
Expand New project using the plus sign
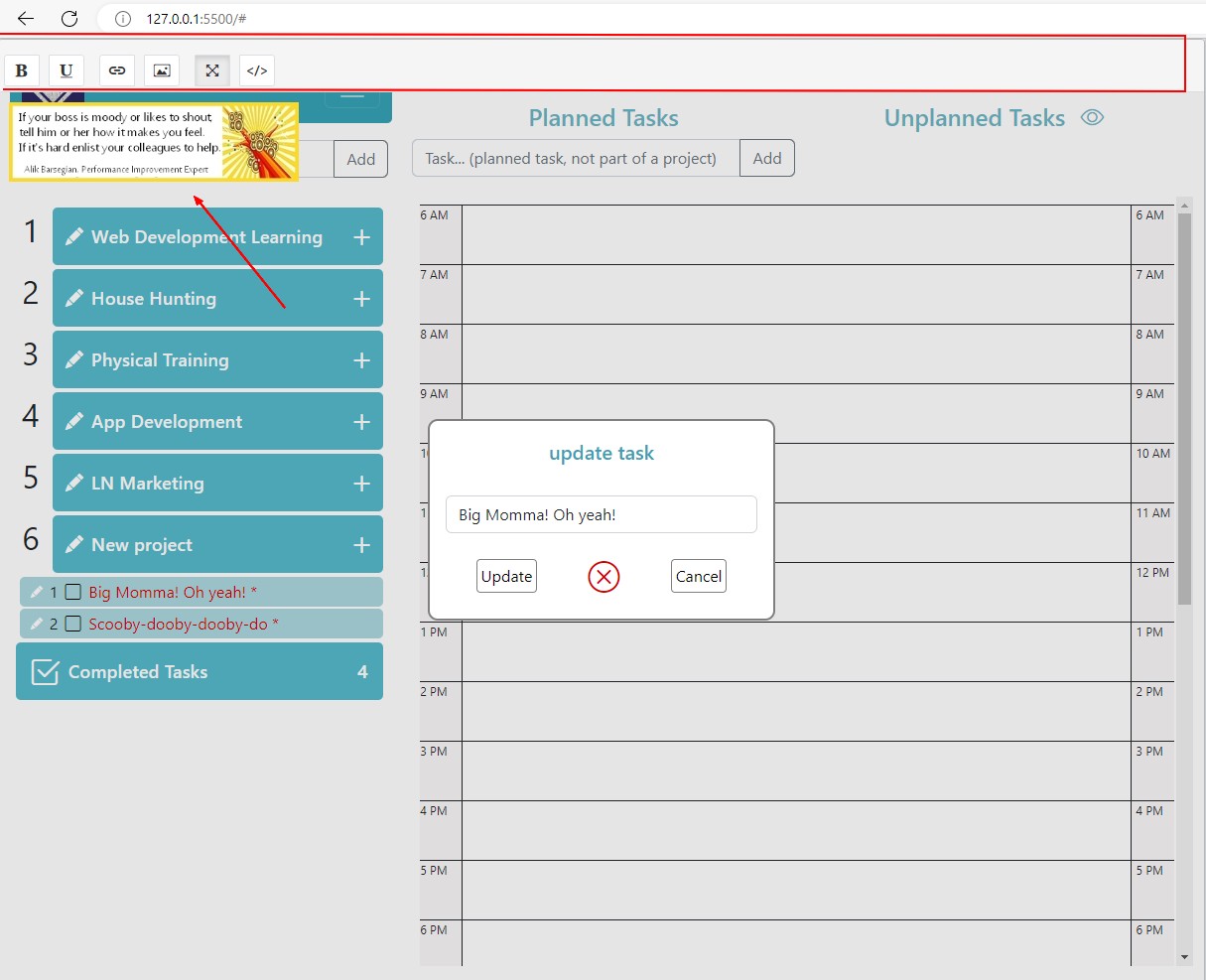(361, 544)
